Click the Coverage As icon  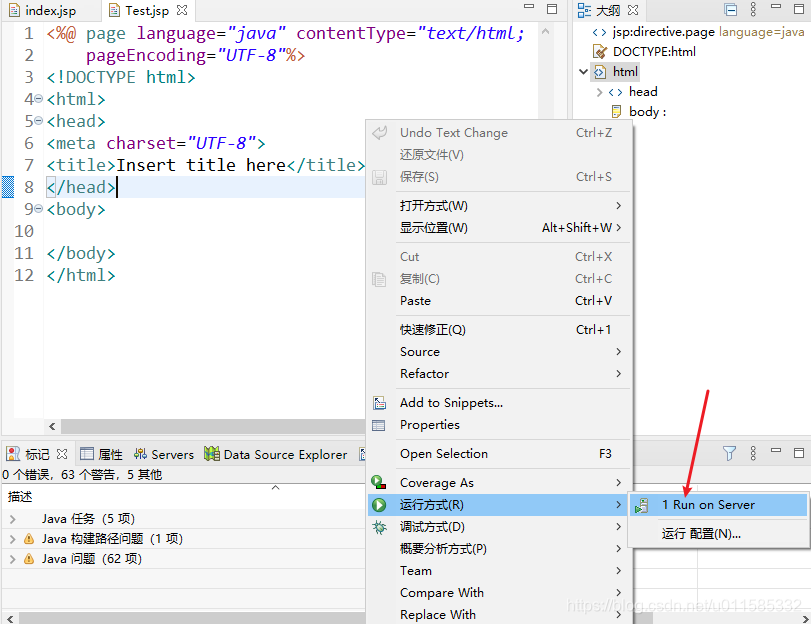click(379, 483)
